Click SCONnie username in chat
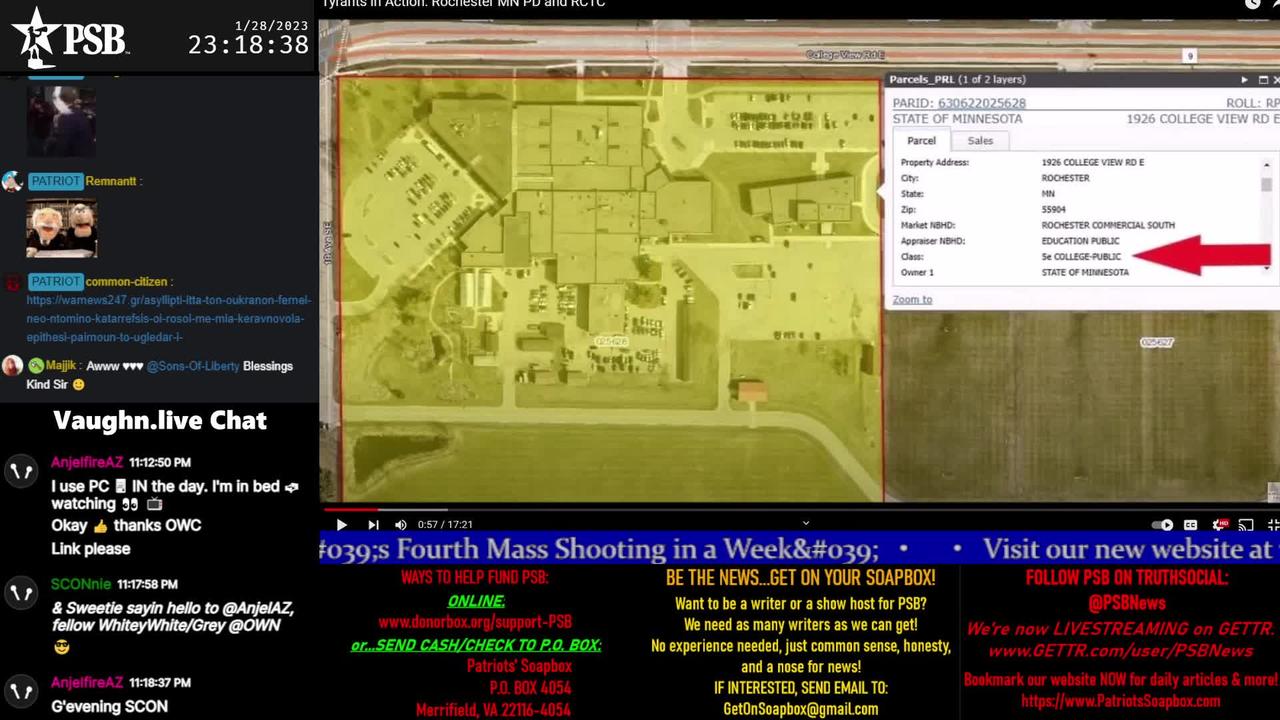Viewport: 1280px width, 720px height. point(81,584)
